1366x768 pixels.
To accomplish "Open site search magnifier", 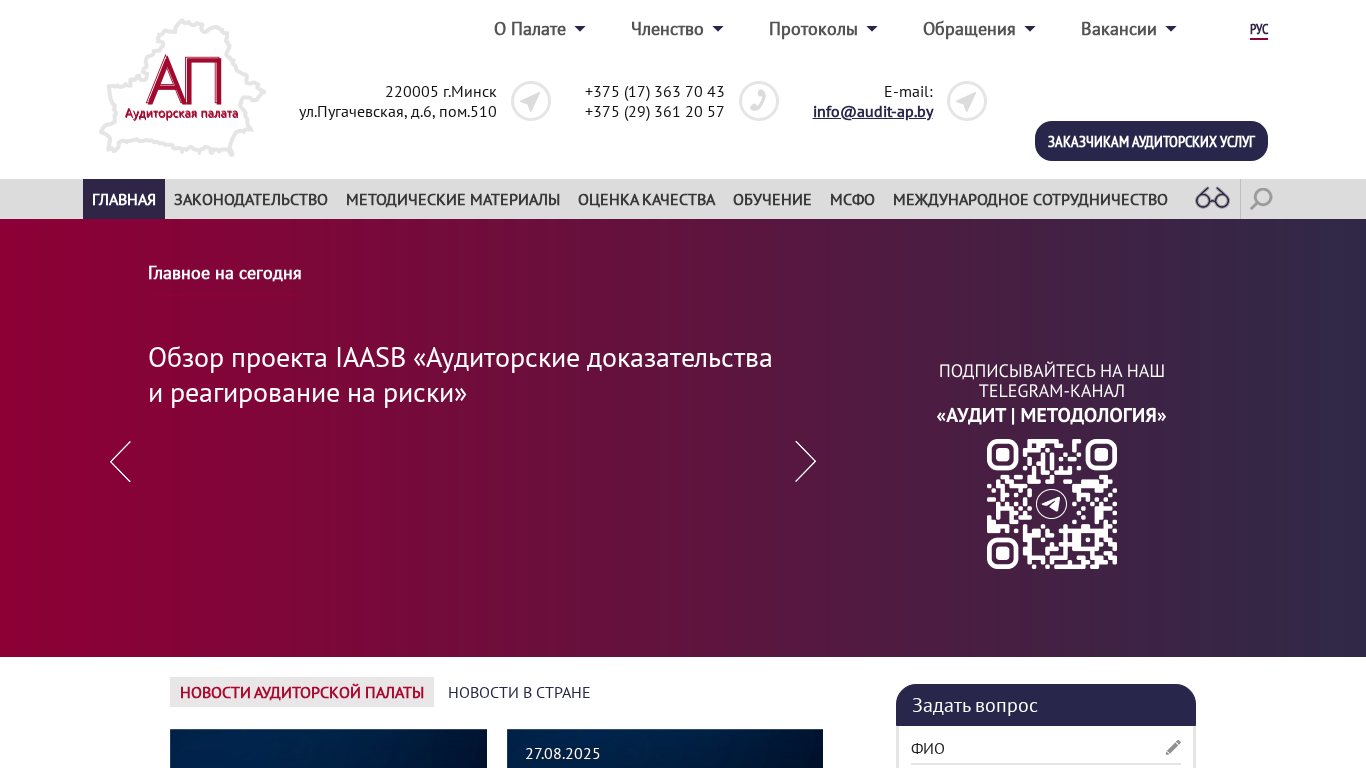I will point(1261,199).
